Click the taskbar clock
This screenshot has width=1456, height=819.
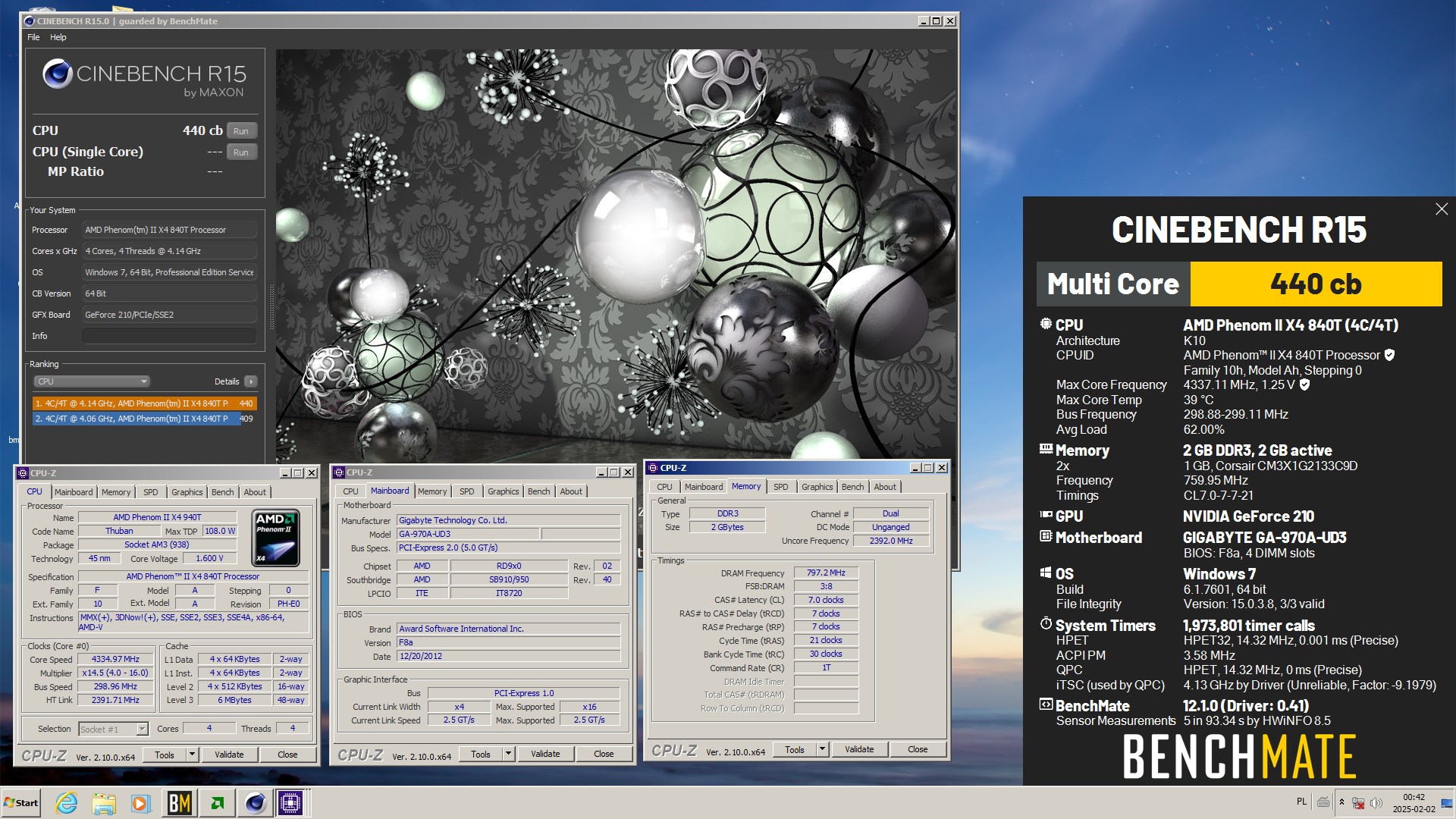point(1414,803)
